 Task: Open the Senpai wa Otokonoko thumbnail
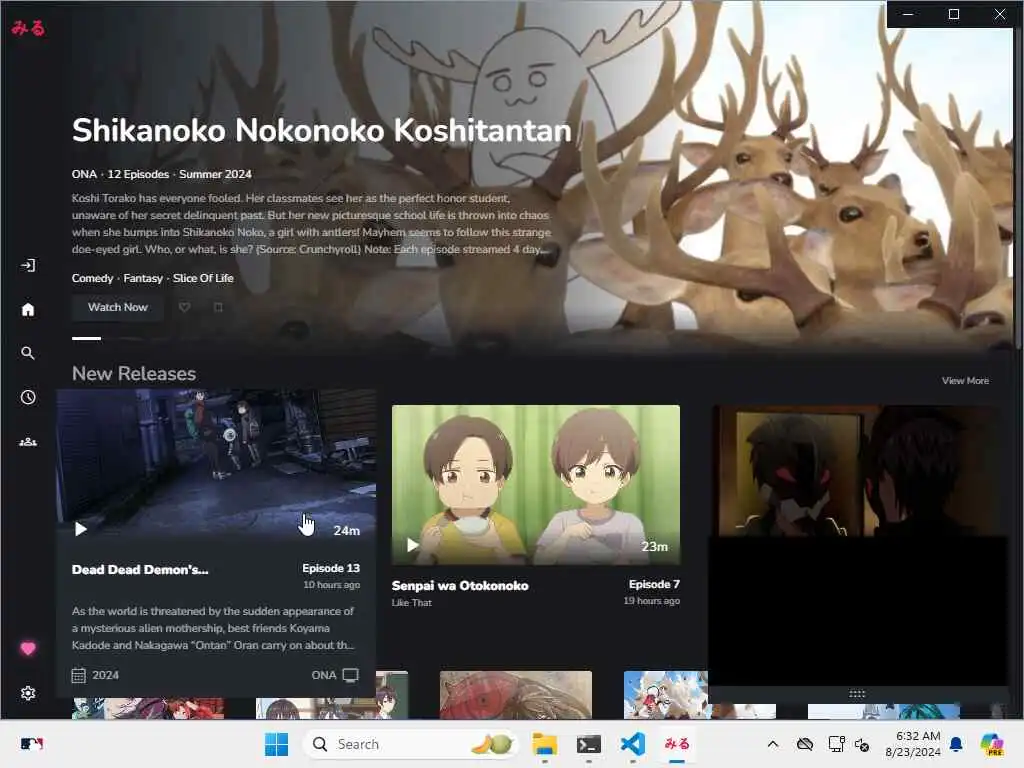pyautogui.click(x=536, y=485)
